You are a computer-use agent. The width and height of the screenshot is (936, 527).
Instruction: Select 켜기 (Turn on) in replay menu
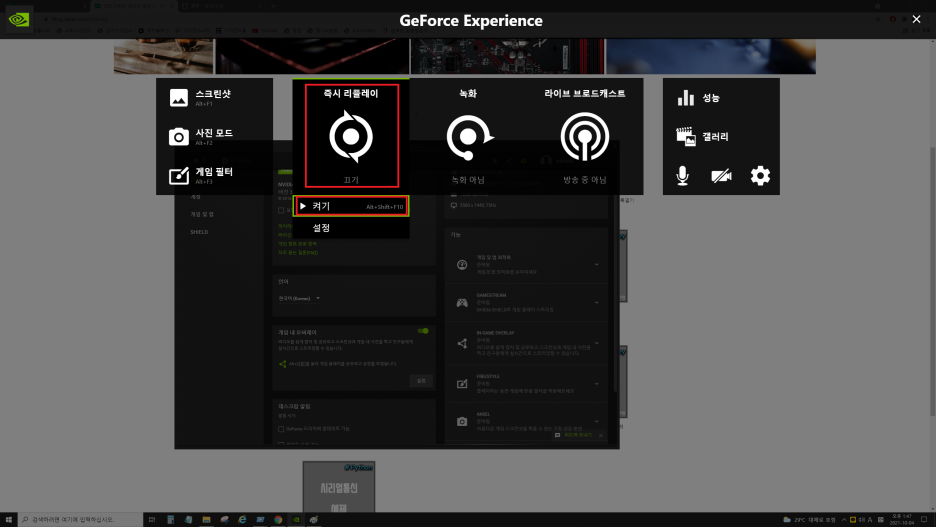point(351,206)
